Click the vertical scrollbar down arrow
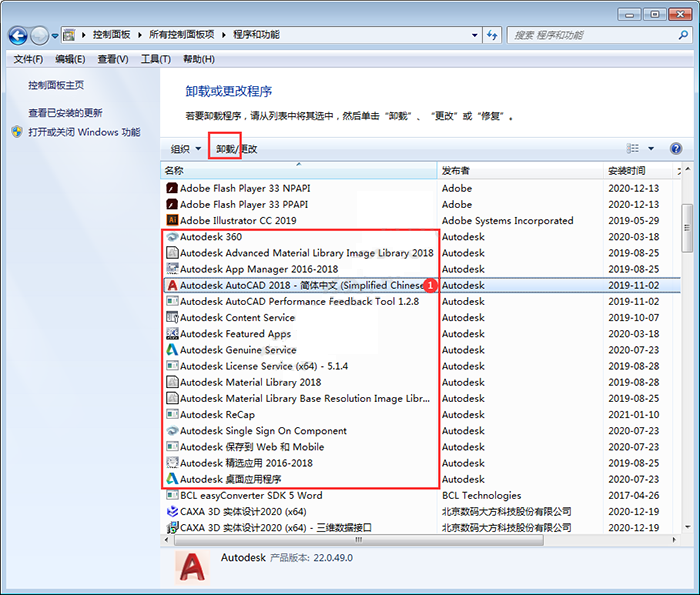The image size is (700, 595). tap(687, 527)
